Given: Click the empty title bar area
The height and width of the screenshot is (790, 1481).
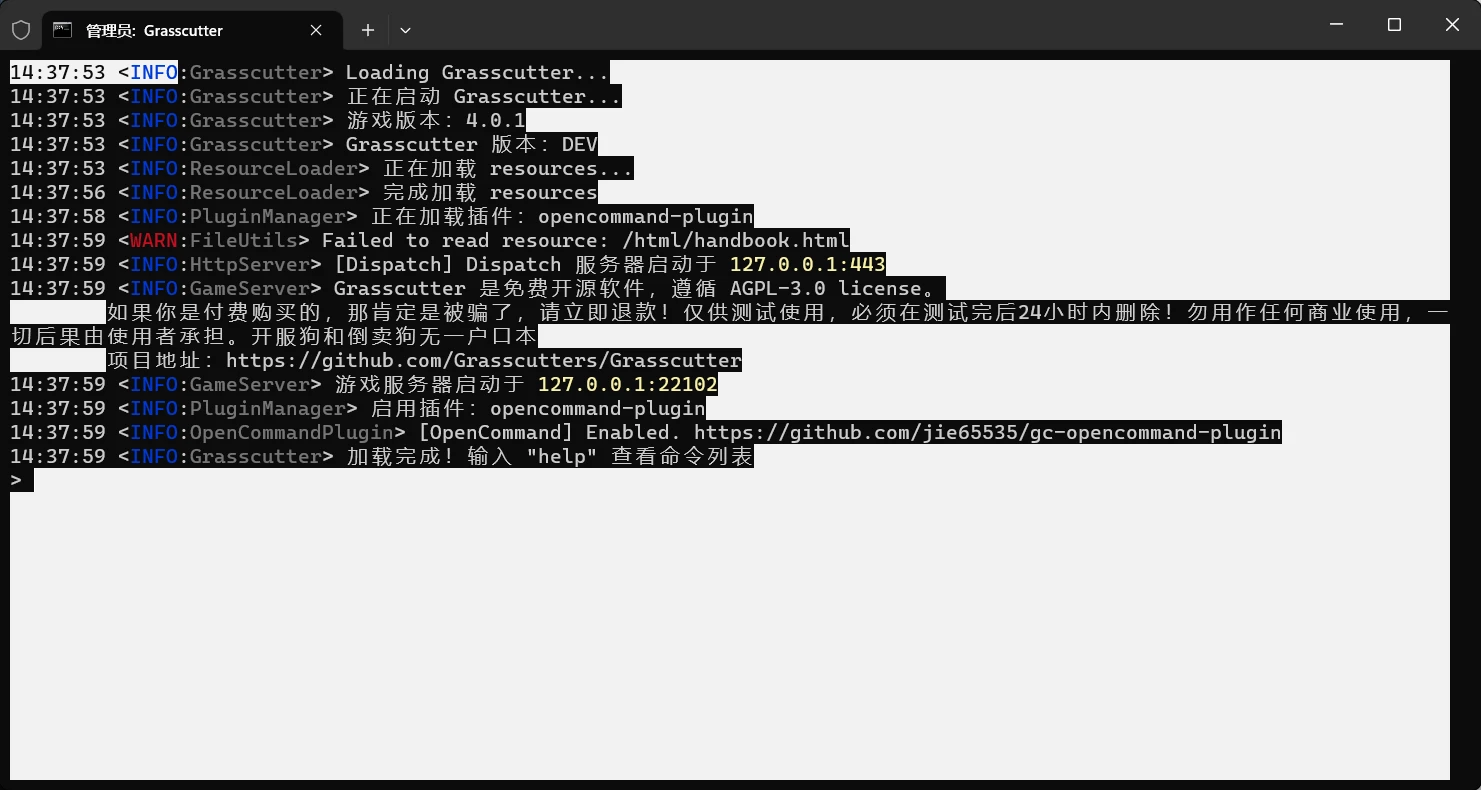Looking at the screenshot, I should [x=850, y=25].
